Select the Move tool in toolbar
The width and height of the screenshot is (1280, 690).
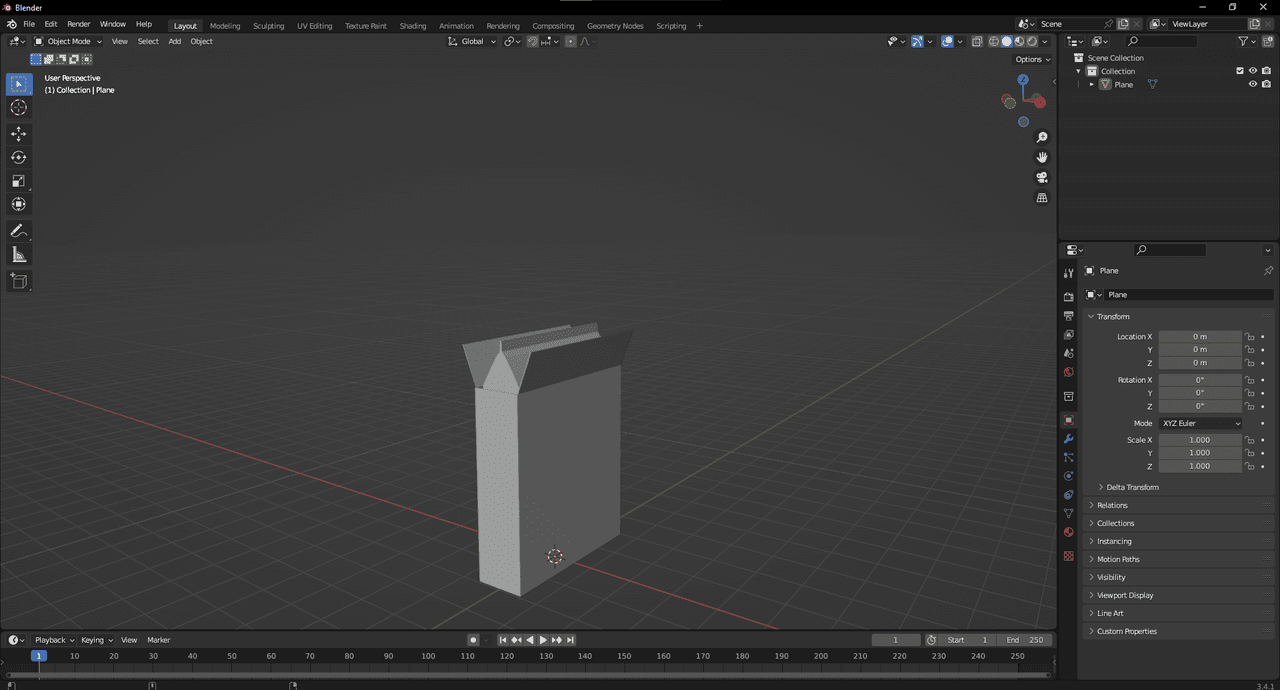19,134
